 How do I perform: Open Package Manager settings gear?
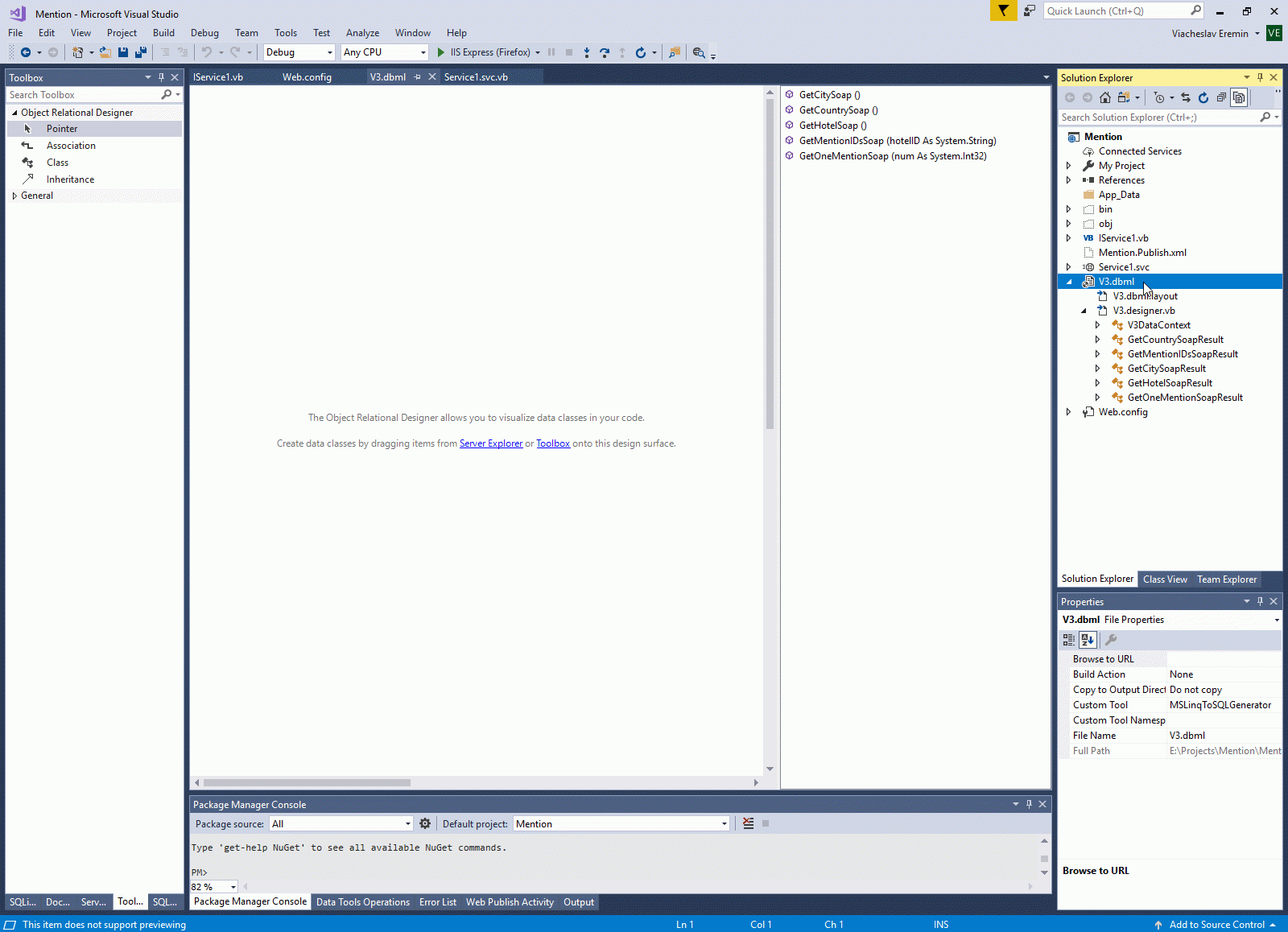(425, 823)
